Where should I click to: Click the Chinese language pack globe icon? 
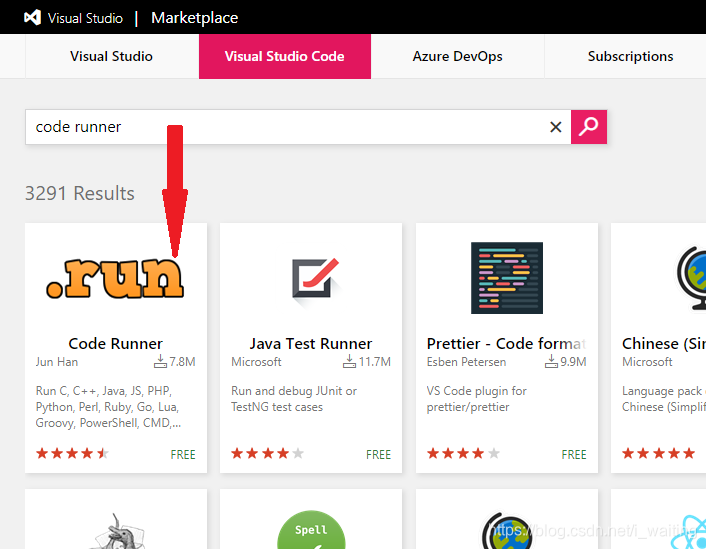(691, 278)
